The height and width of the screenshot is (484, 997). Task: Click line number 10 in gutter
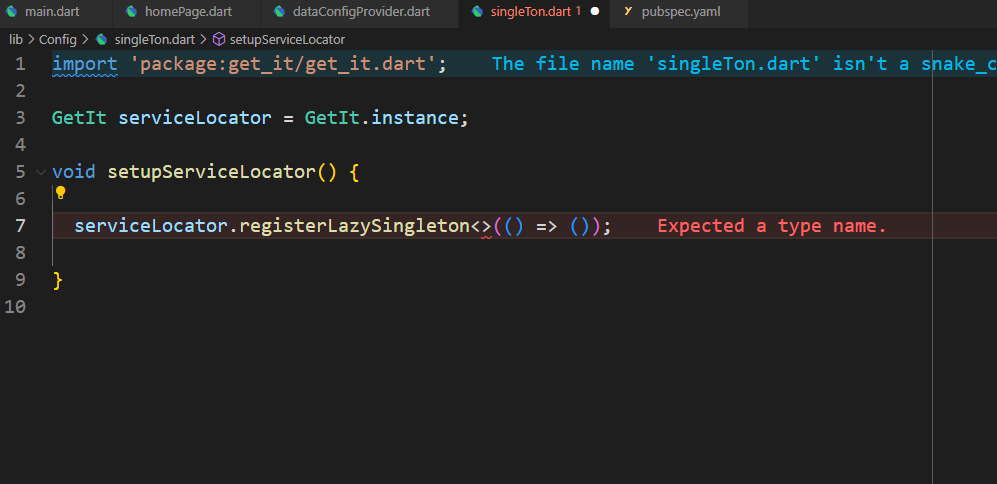point(15,307)
